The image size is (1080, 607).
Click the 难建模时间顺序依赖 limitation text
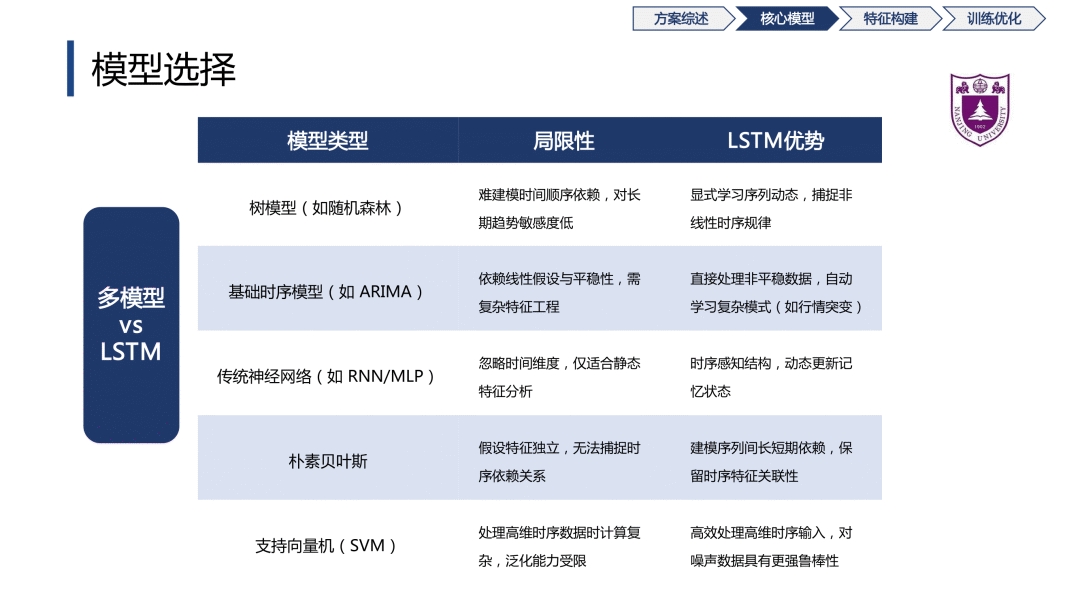click(x=559, y=209)
